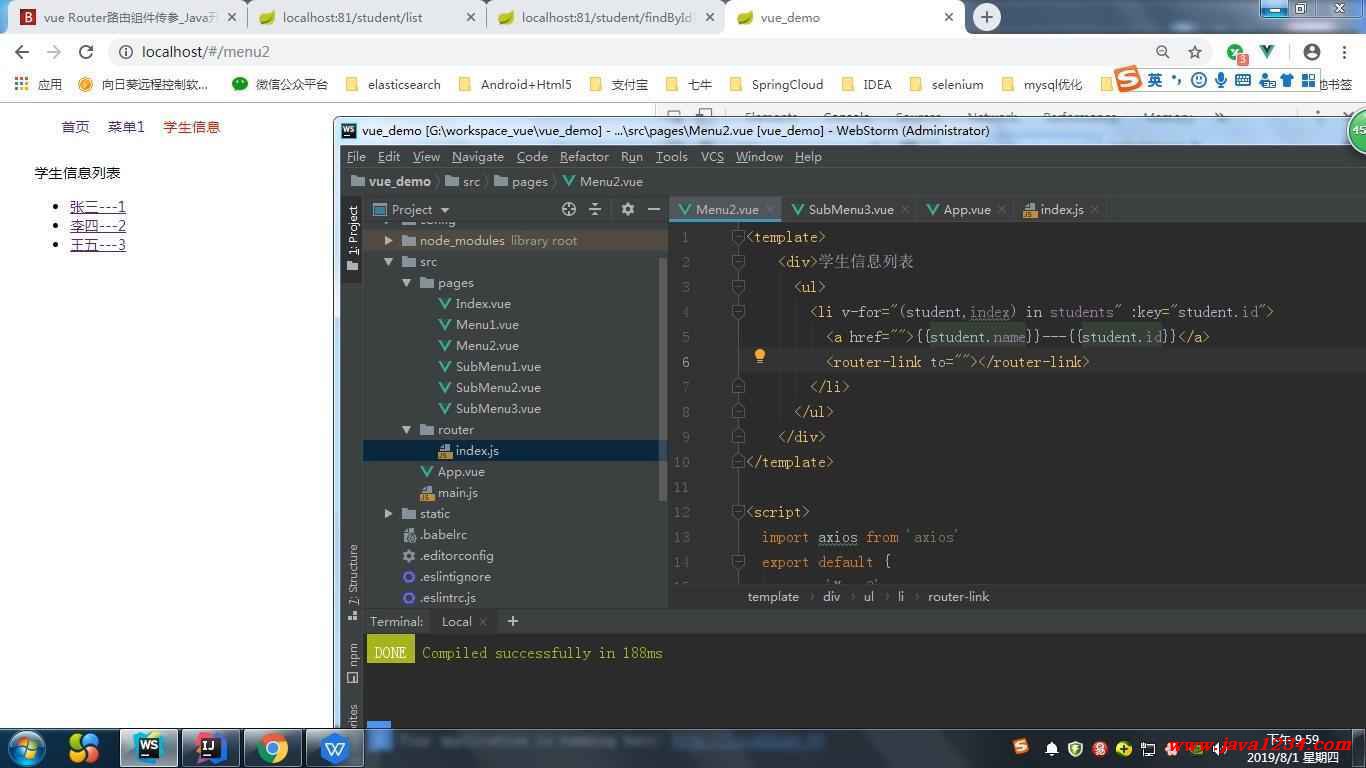Bookmark this page with star icon

click(1195, 52)
